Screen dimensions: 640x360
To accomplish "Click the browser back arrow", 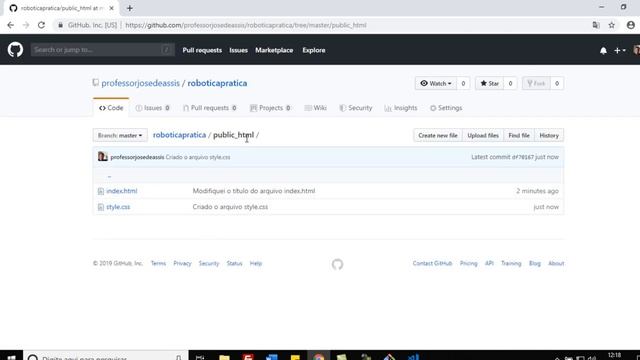I will (11, 25).
